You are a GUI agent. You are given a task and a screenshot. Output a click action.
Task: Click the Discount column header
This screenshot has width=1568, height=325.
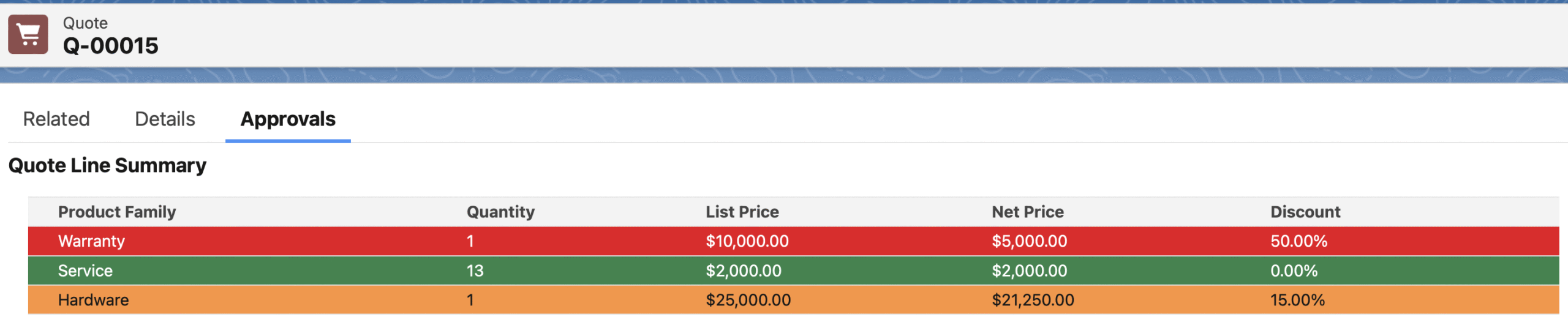coord(1305,212)
